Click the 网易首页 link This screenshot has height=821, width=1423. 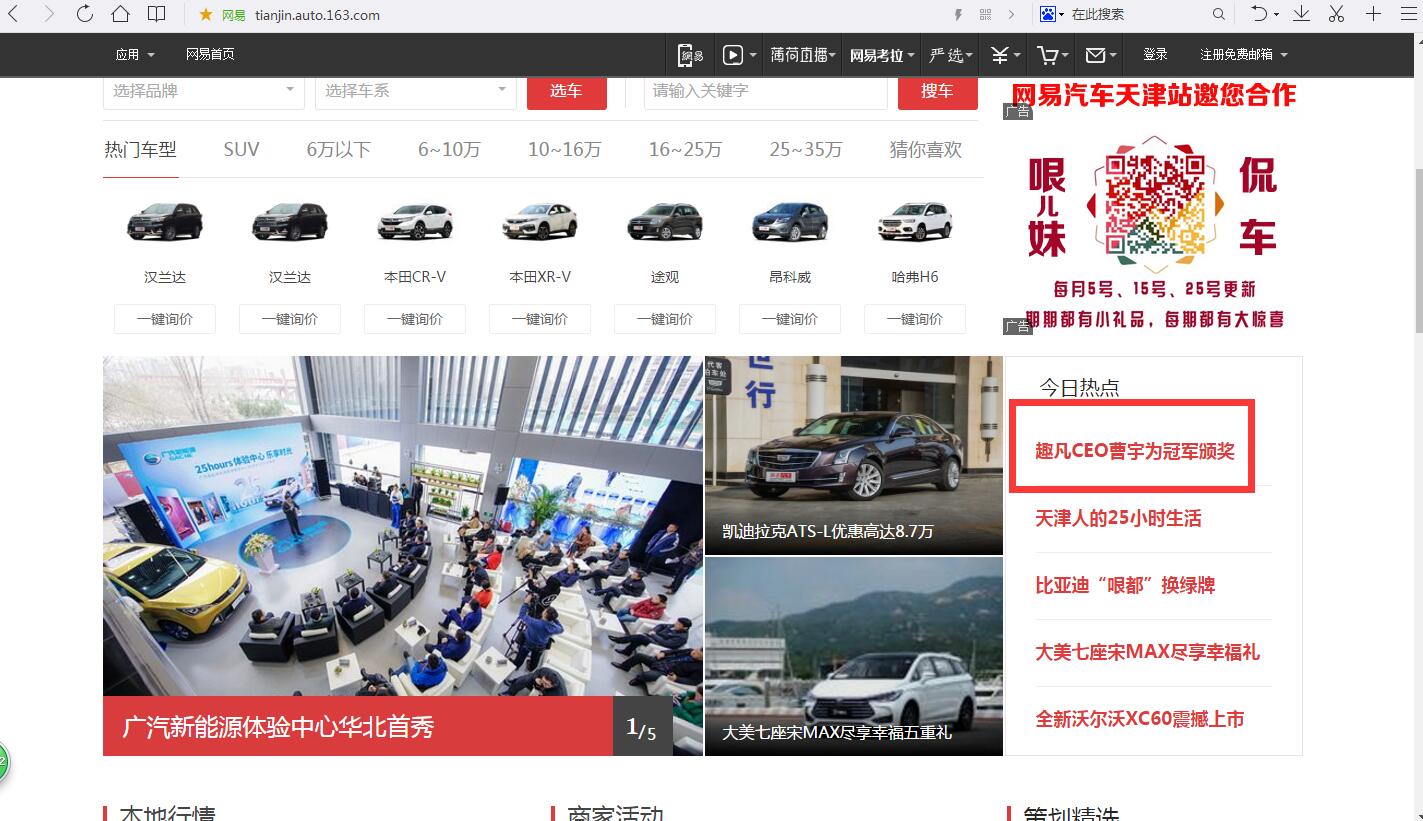pyautogui.click(x=210, y=54)
